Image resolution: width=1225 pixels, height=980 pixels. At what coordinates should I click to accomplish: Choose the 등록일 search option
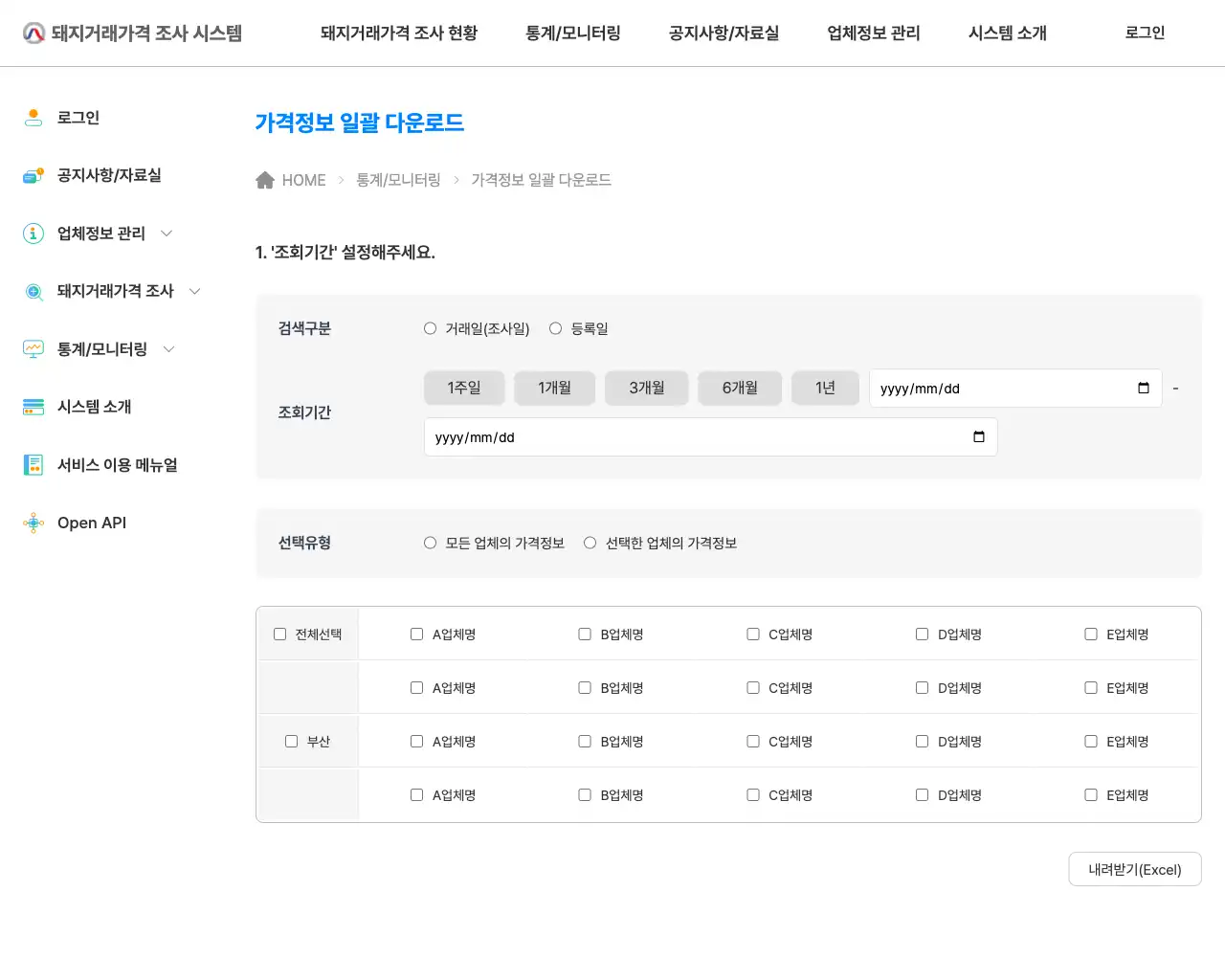[x=555, y=327]
